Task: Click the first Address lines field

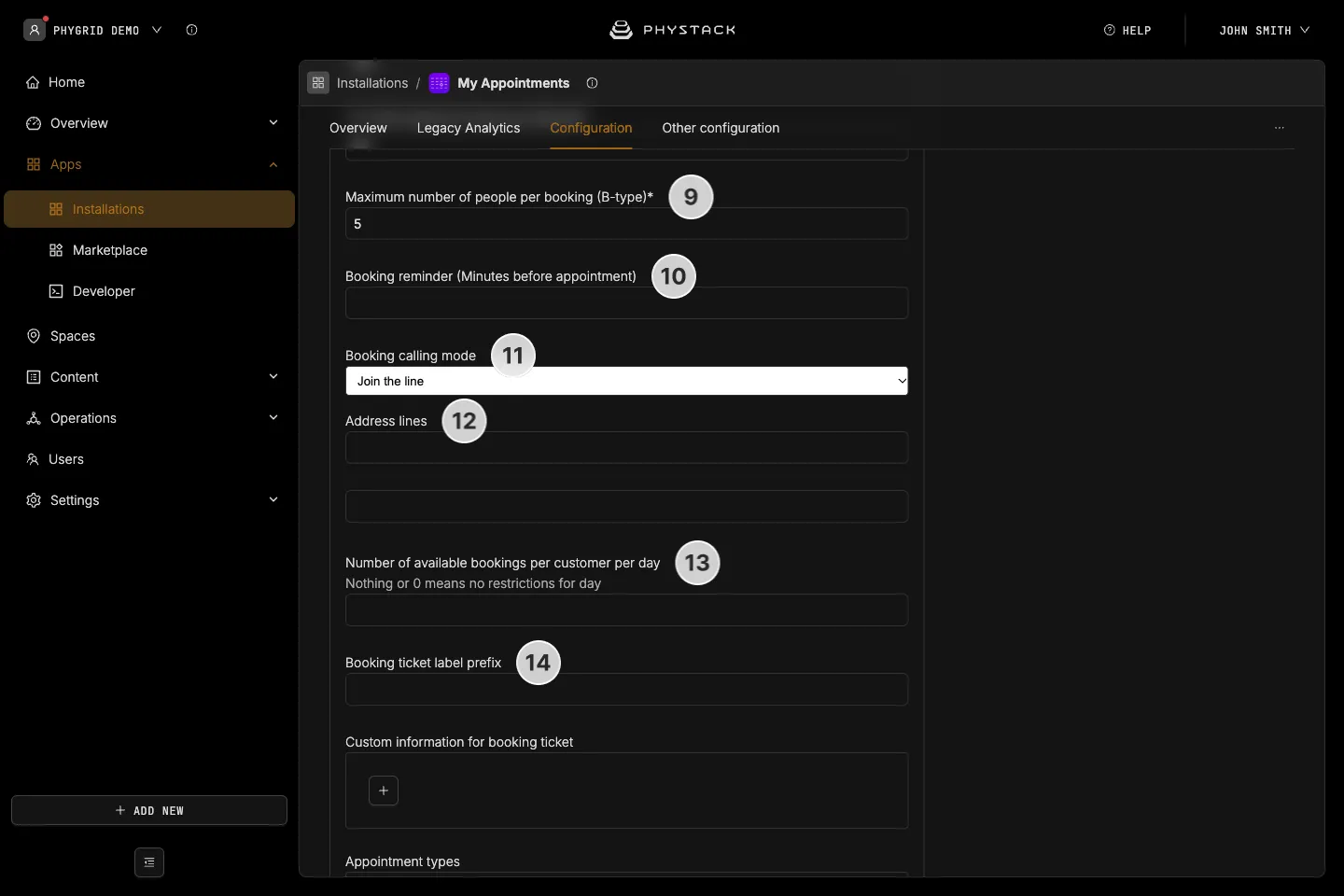Action: click(626, 448)
